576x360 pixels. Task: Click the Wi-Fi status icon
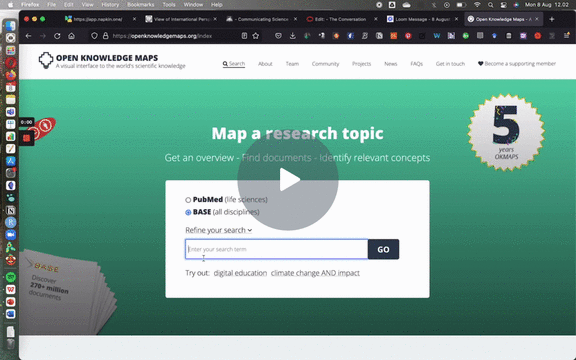pyautogui.click(x=477, y=5)
